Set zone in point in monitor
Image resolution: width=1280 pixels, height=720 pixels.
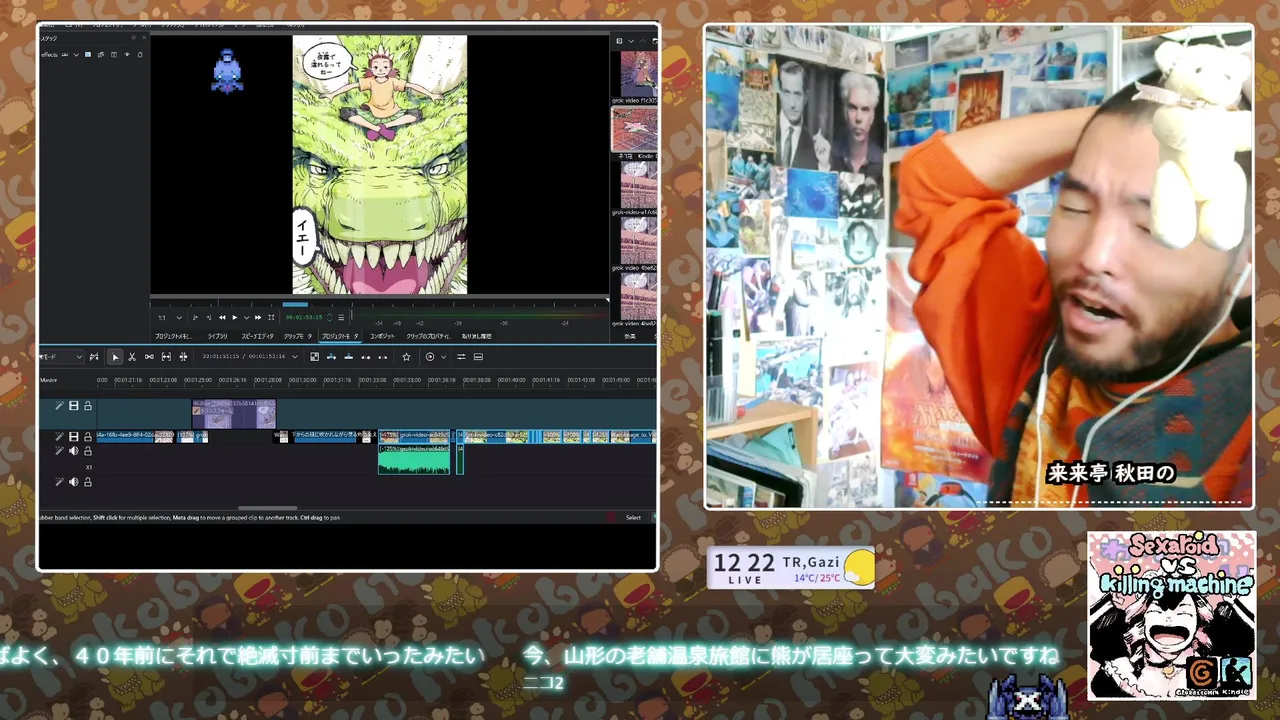(195, 317)
